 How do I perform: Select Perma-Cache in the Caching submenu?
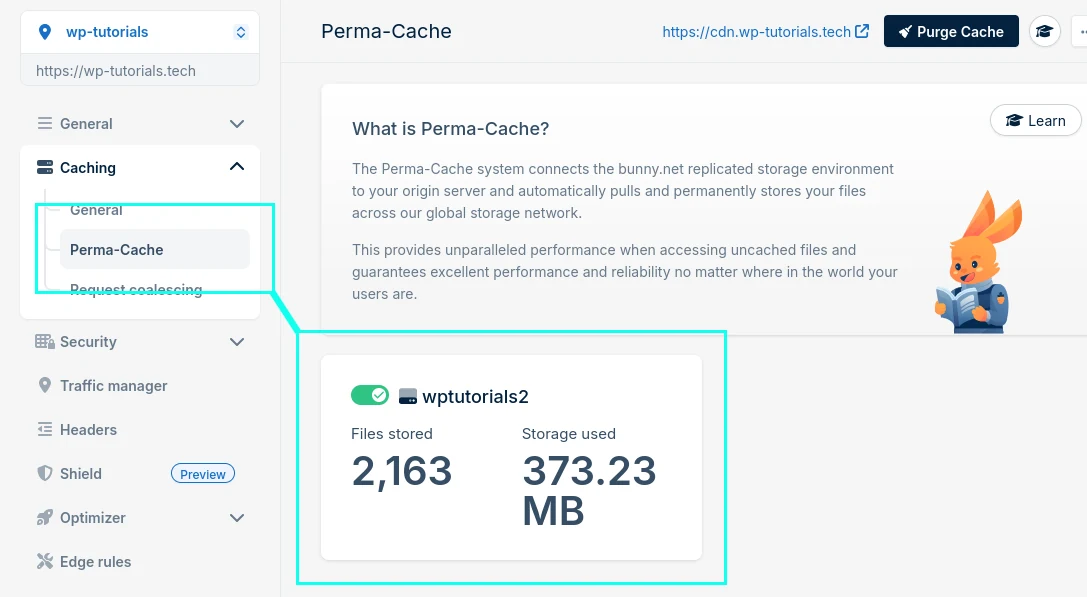pos(117,250)
